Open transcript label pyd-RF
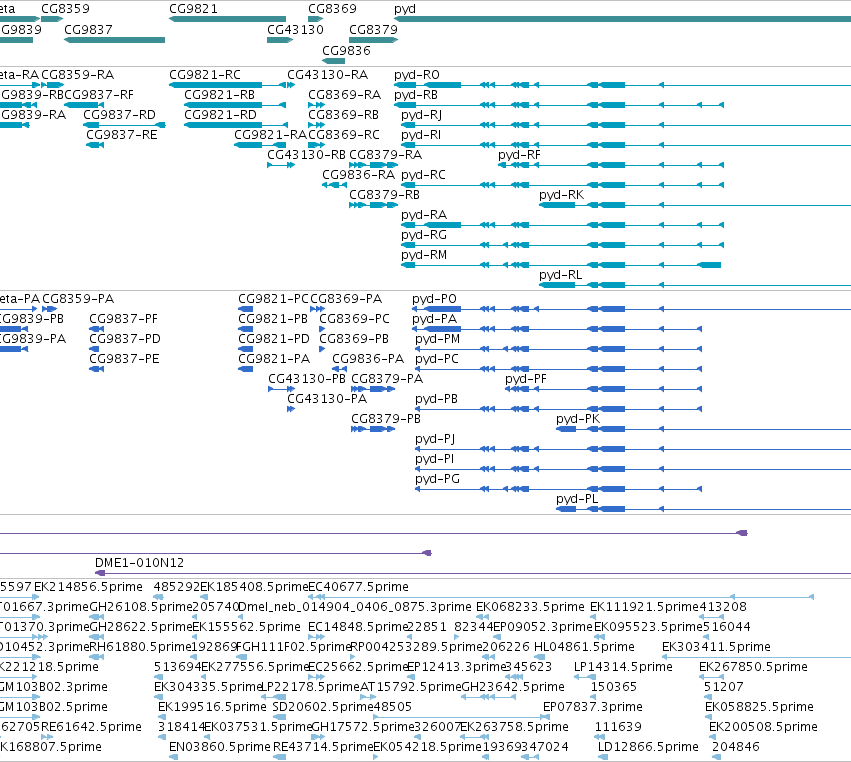 (519, 155)
